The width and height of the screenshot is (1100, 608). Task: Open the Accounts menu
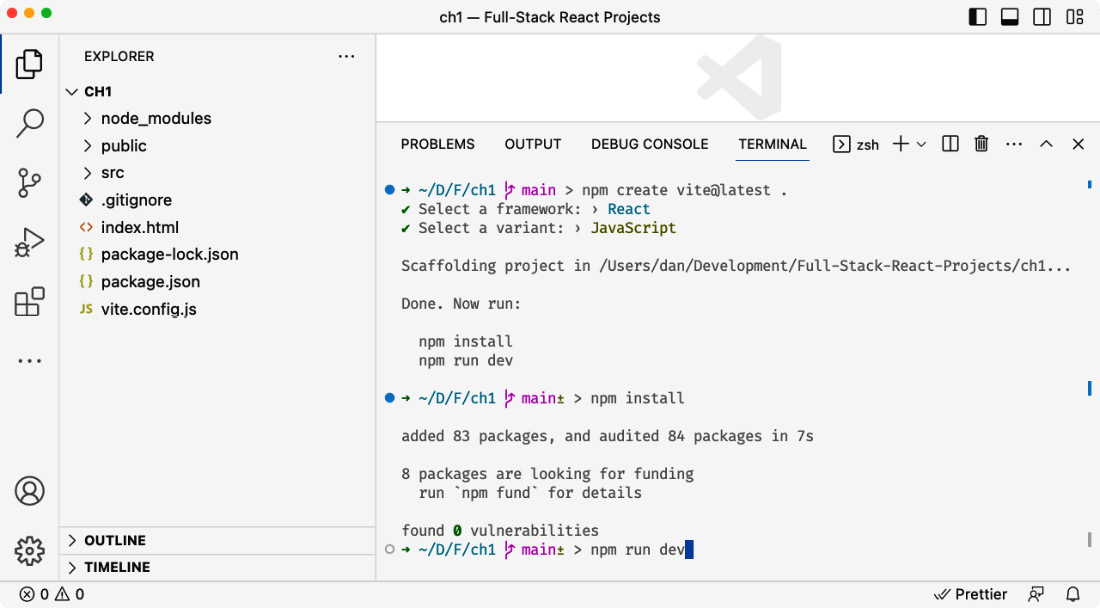click(29, 491)
